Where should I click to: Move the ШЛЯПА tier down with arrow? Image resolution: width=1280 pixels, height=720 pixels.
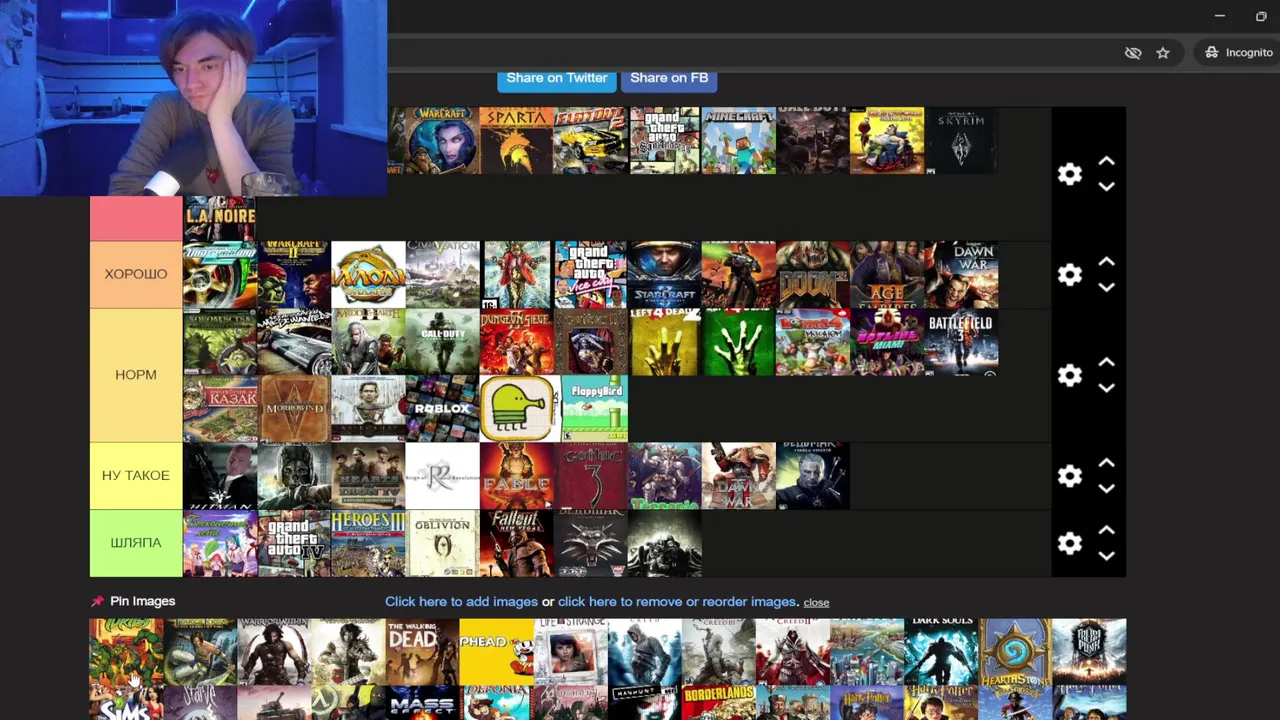[1106, 556]
